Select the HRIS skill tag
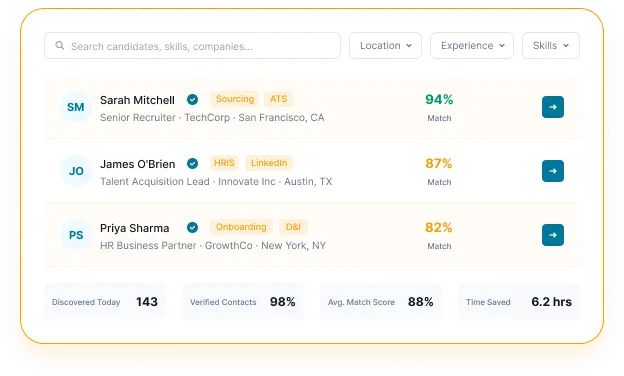 click(x=224, y=163)
